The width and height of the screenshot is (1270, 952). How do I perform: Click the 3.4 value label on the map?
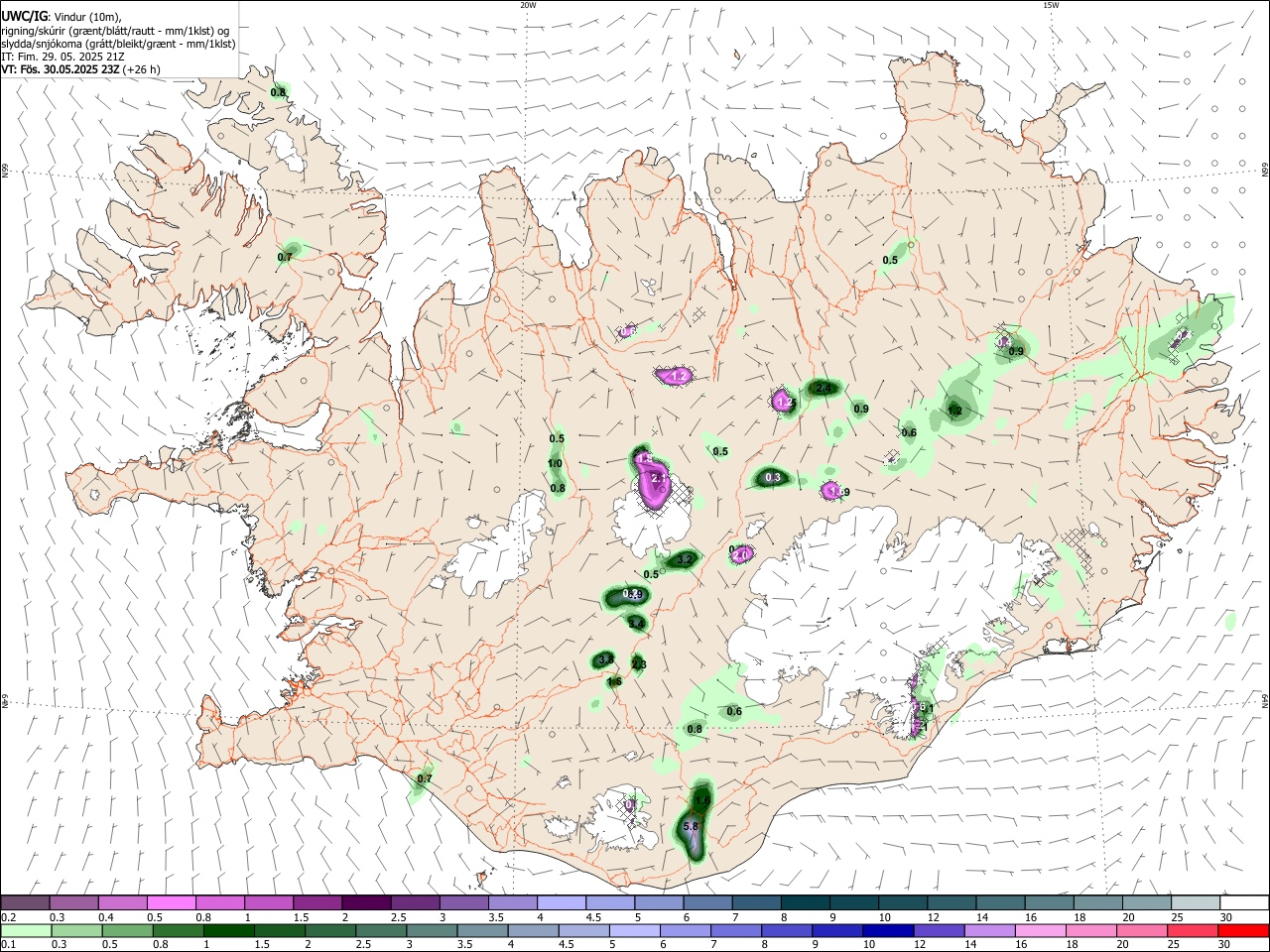coord(637,624)
